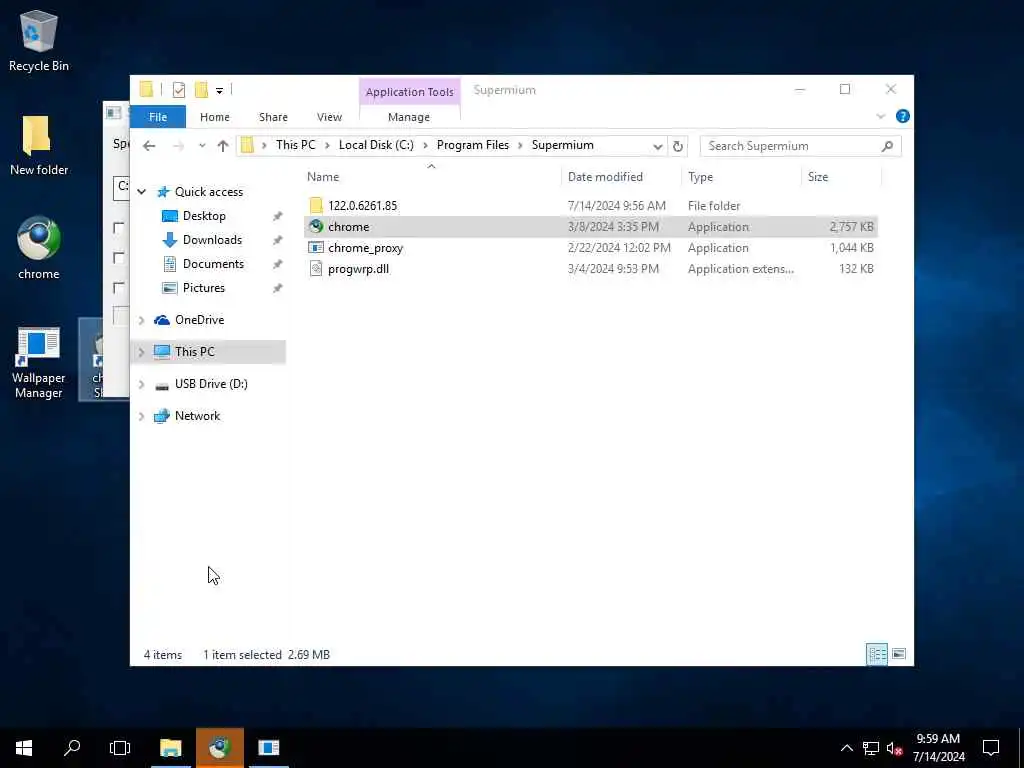1024x768 pixels.
Task: Select the chrome desktop shortcut icon
Action: (x=39, y=248)
